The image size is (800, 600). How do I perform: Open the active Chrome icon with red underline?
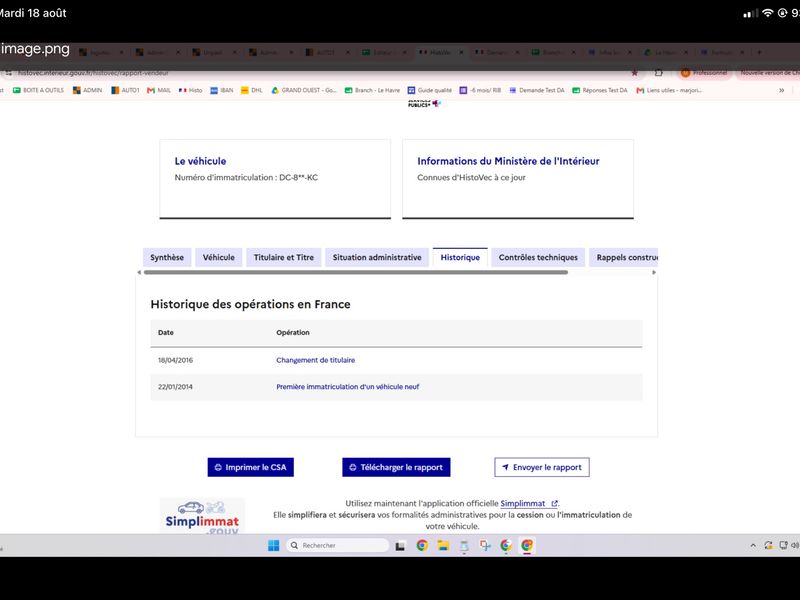coord(527,545)
